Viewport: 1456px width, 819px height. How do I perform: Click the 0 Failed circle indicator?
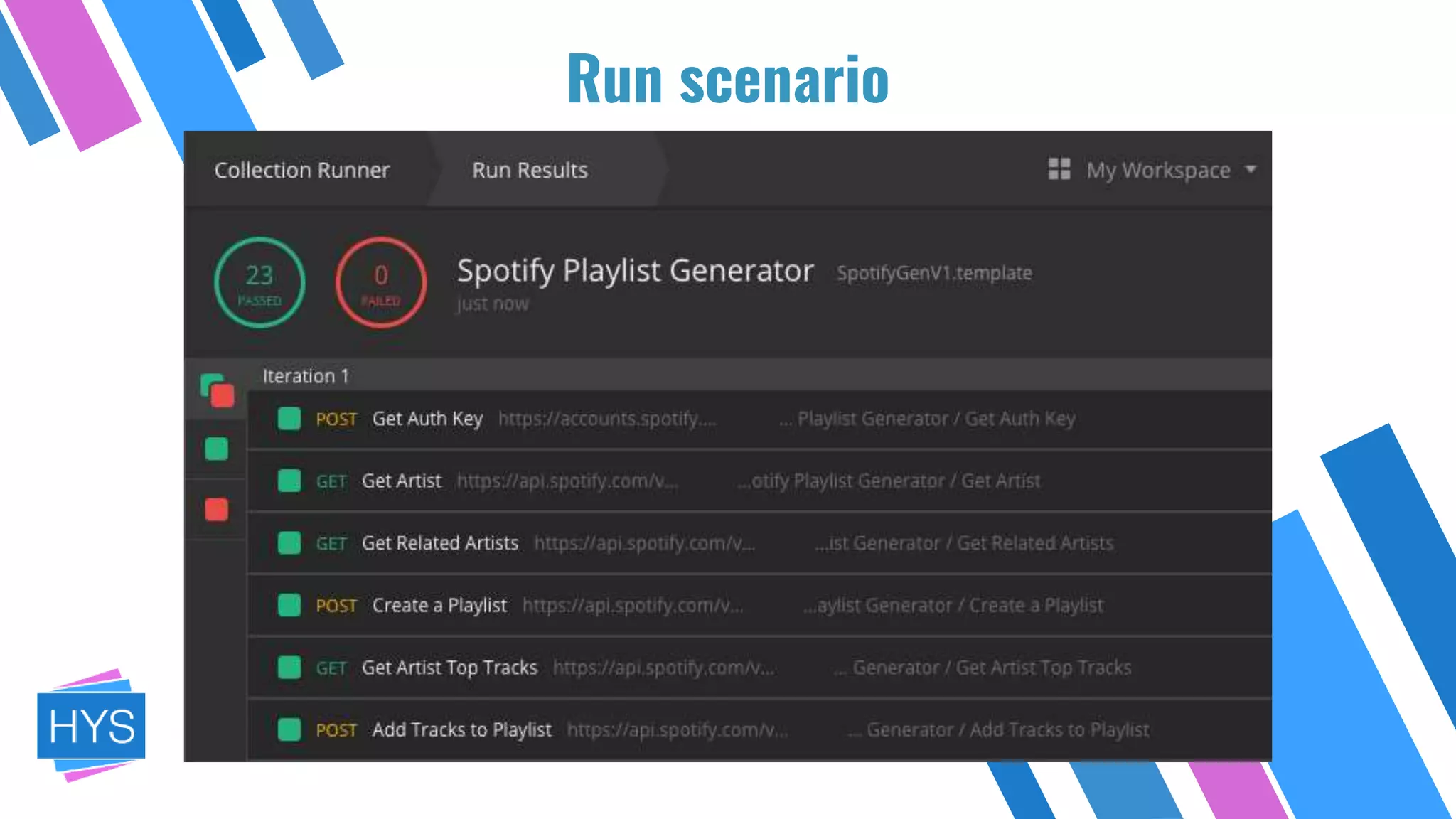[x=381, y=282]
